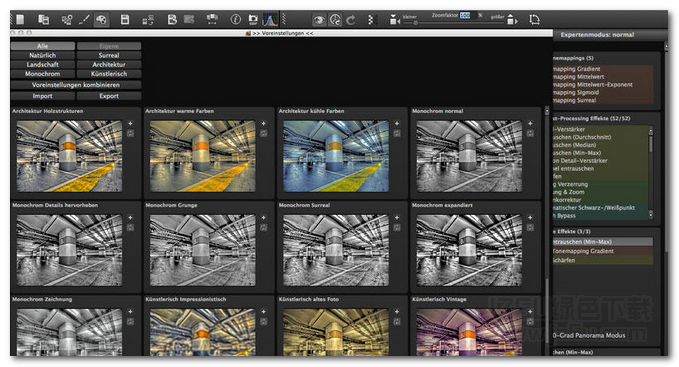Click the Export presets button
Screen dimensions: 679x367
coord(109,96)
